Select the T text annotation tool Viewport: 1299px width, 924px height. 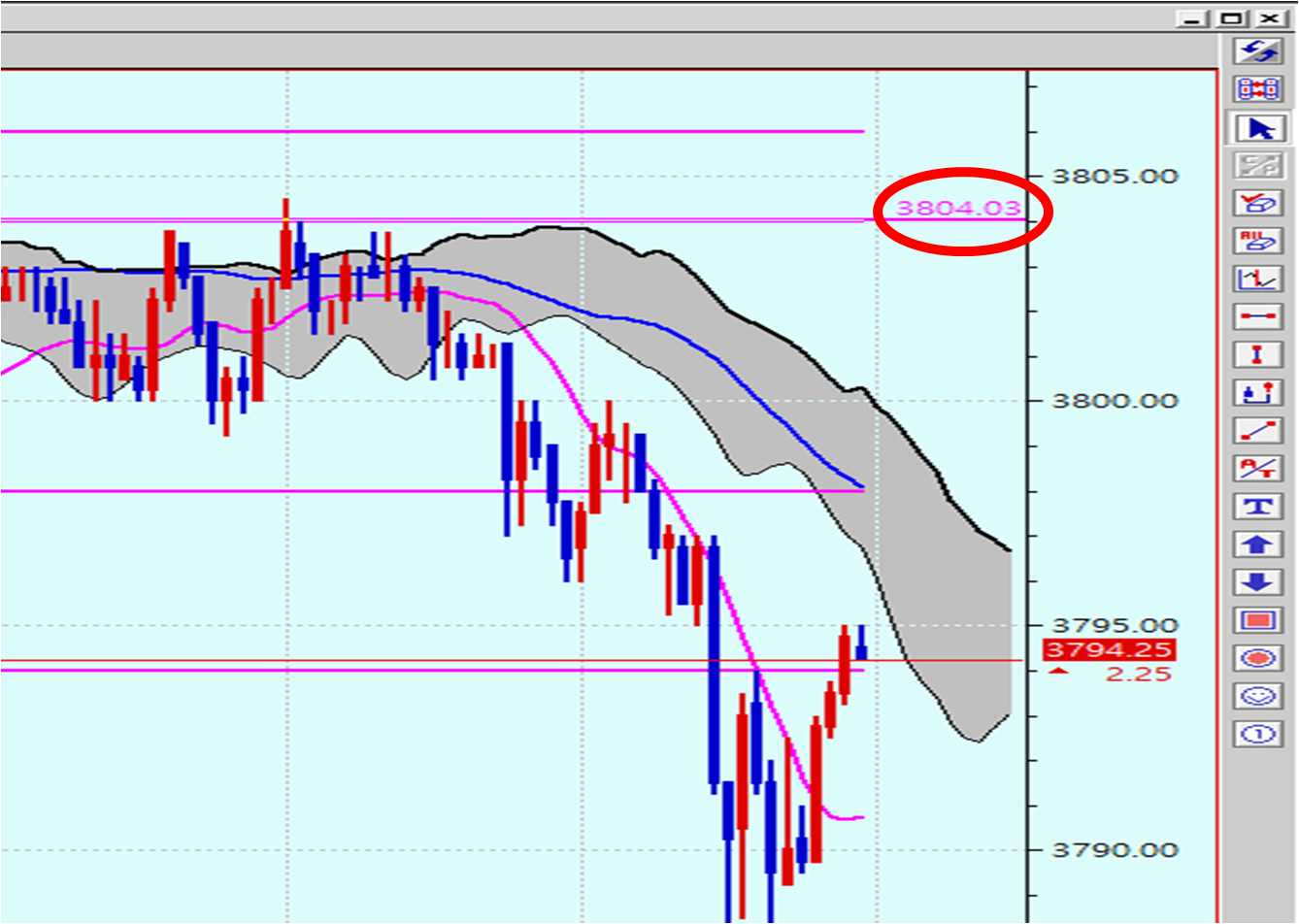click(1258, 506)
